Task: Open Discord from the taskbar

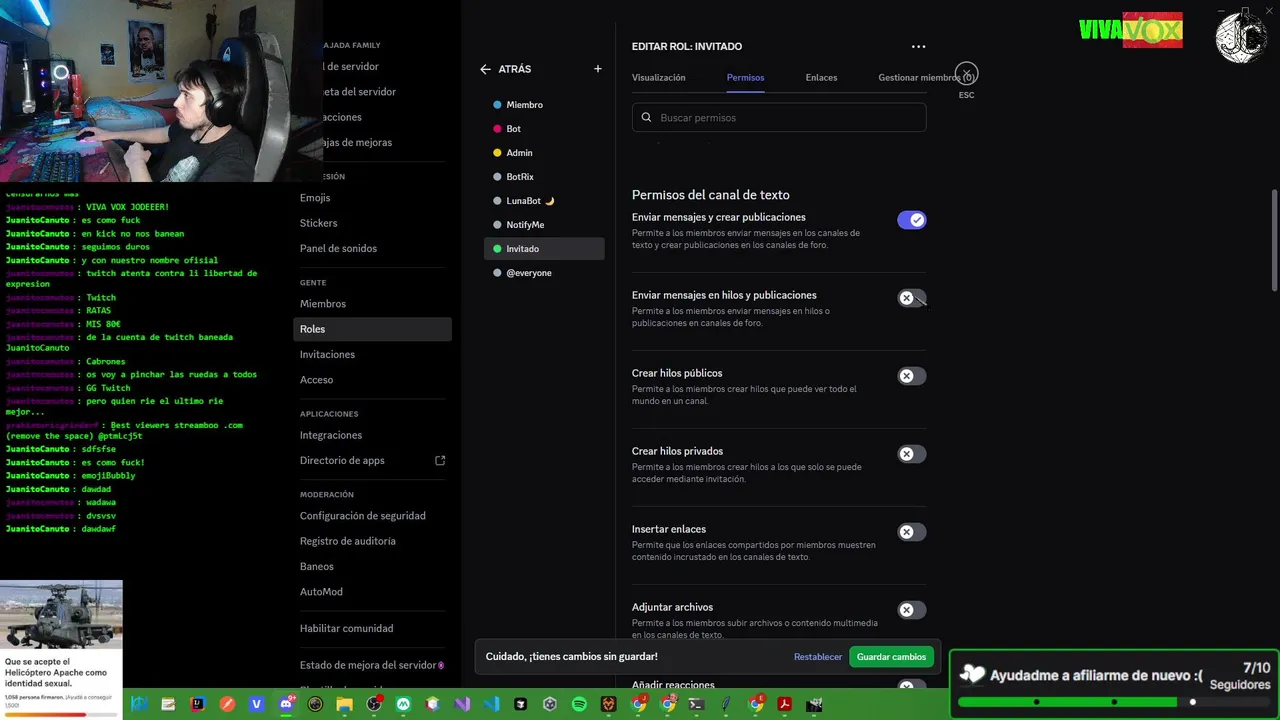Action: point(286,704)
